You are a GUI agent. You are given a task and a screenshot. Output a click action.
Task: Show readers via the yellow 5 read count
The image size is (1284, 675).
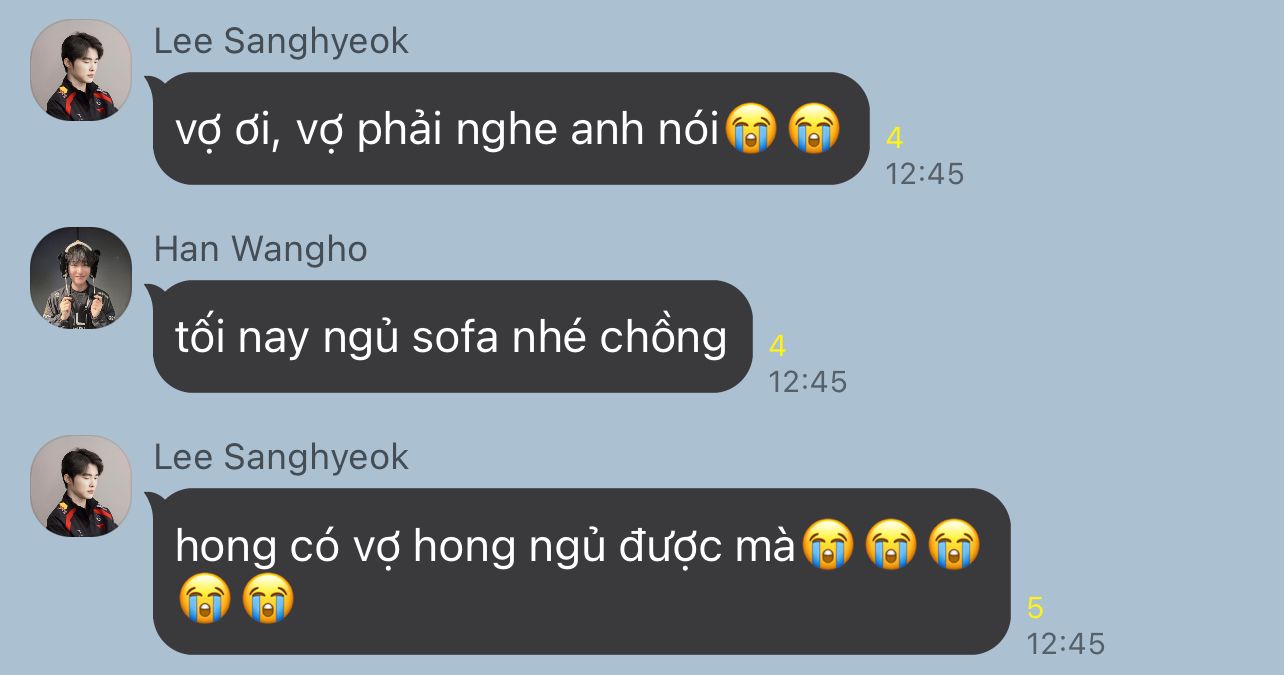[x=1036, y=607]
